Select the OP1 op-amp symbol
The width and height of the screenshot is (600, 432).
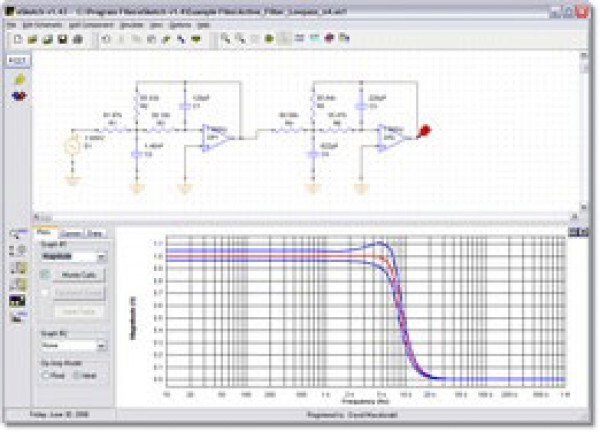click(218, 138)
